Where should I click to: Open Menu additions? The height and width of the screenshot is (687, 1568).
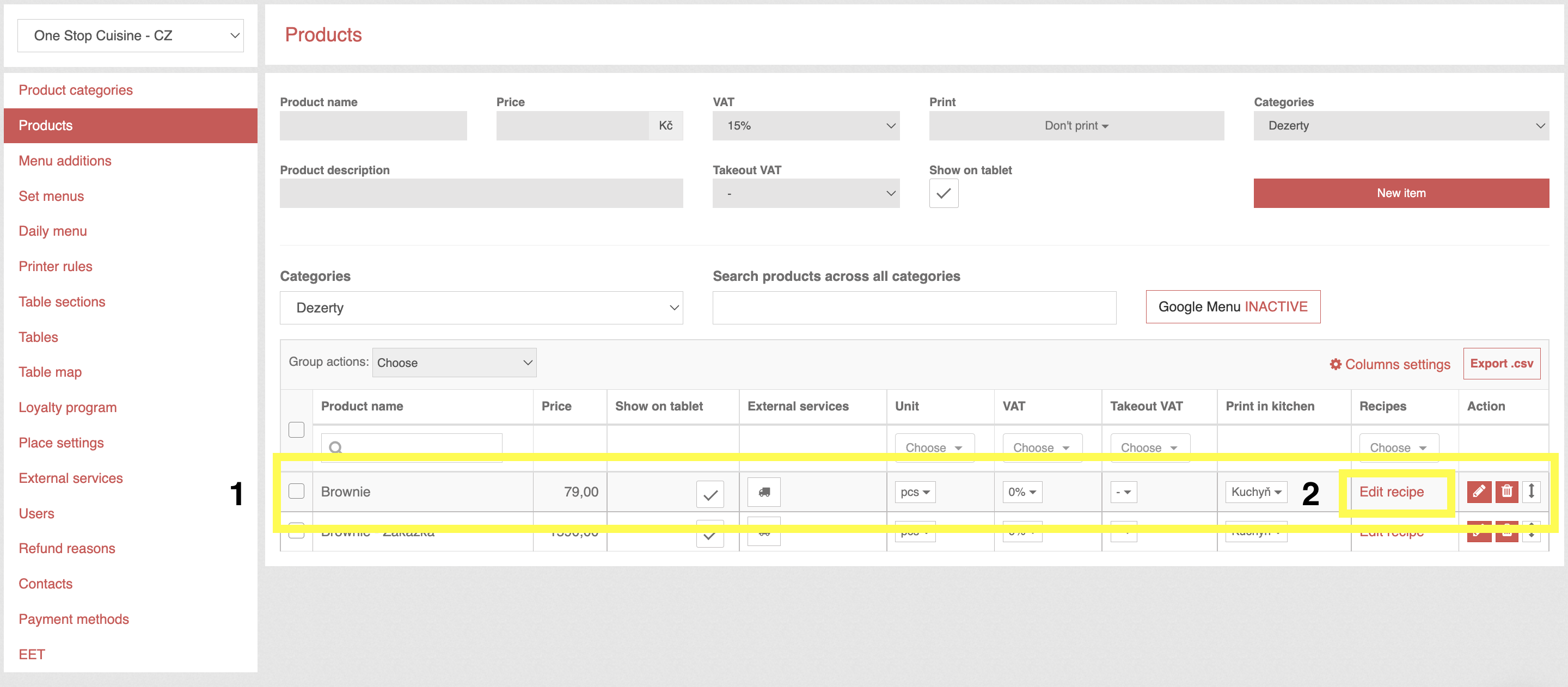coord(65,161)
